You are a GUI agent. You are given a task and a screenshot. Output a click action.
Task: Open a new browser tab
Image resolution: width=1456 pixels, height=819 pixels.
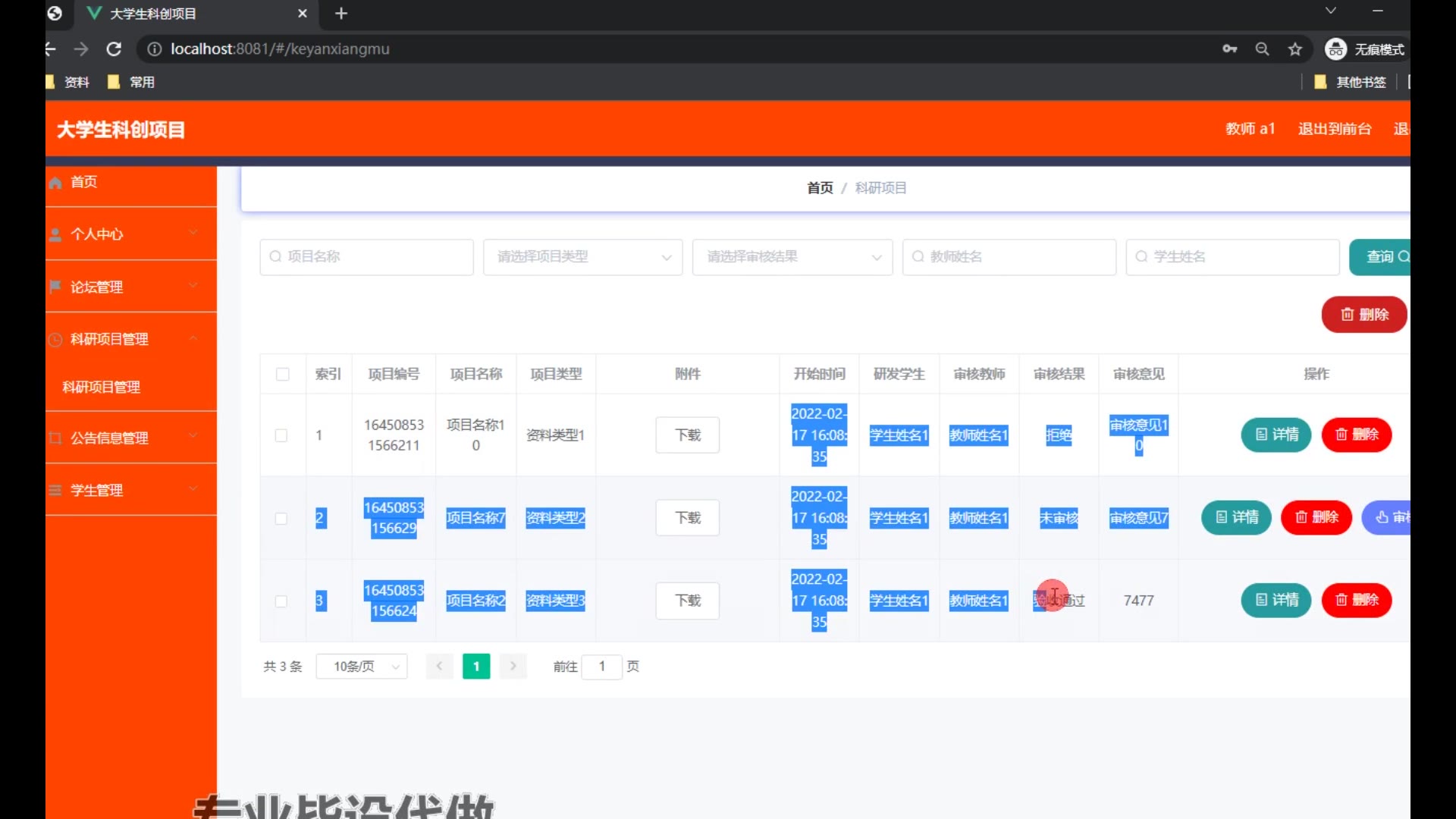[x=341, y=14]
